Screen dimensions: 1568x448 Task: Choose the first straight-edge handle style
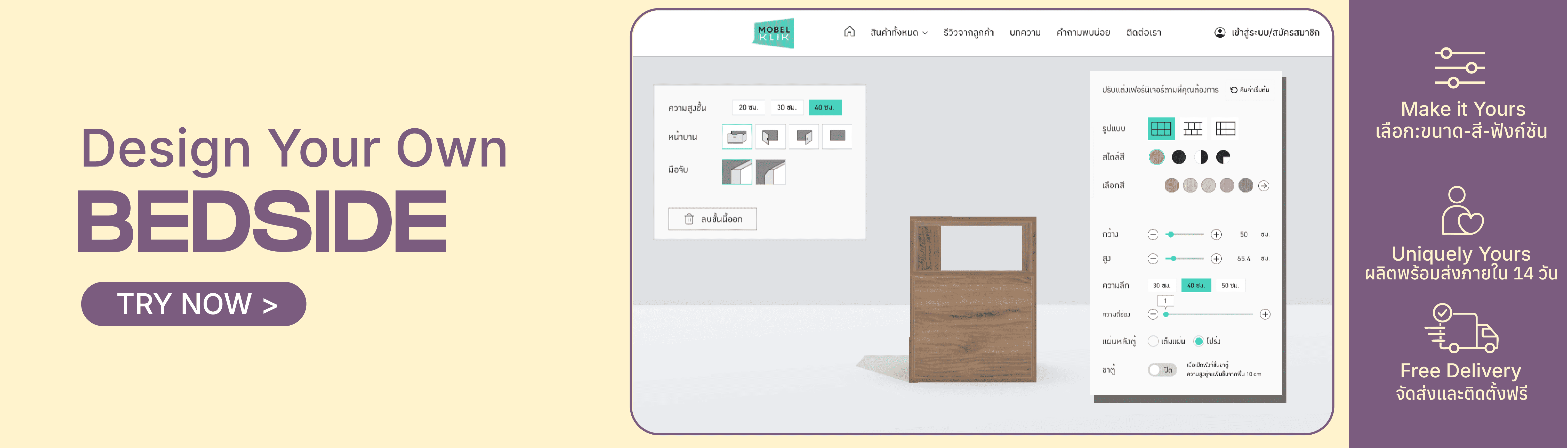coord(736,172)
